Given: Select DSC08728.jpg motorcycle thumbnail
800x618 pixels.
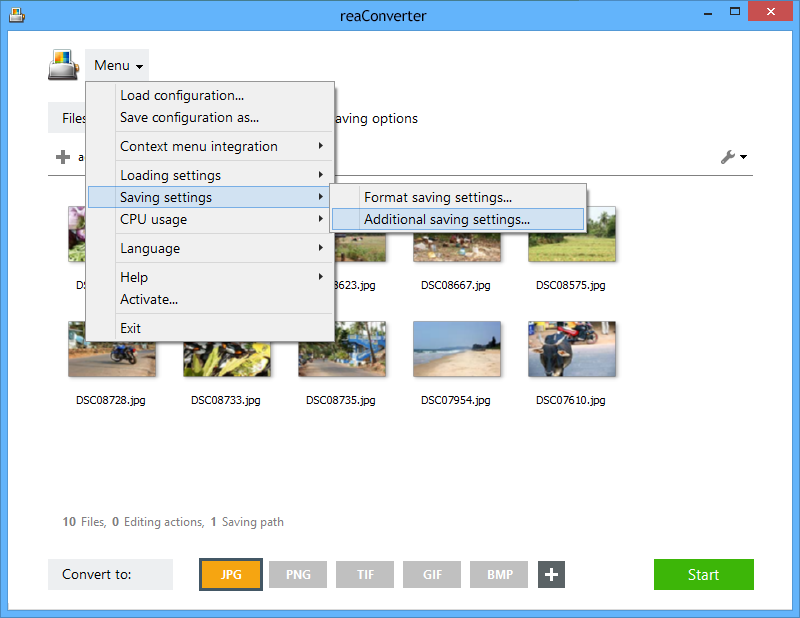Looking at the screenshot, I should coord(112,359).
